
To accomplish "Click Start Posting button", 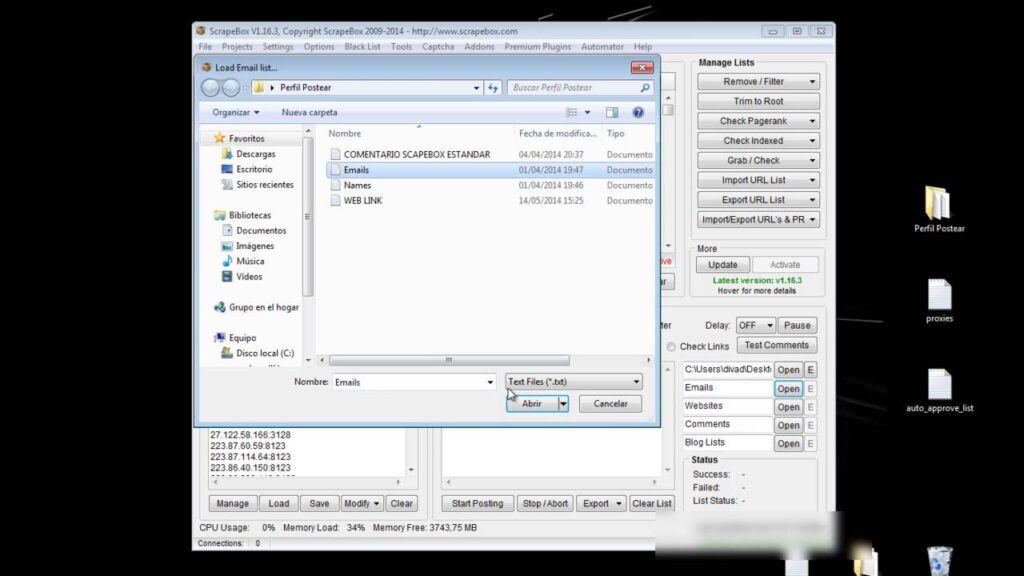I will coord(477,504).
